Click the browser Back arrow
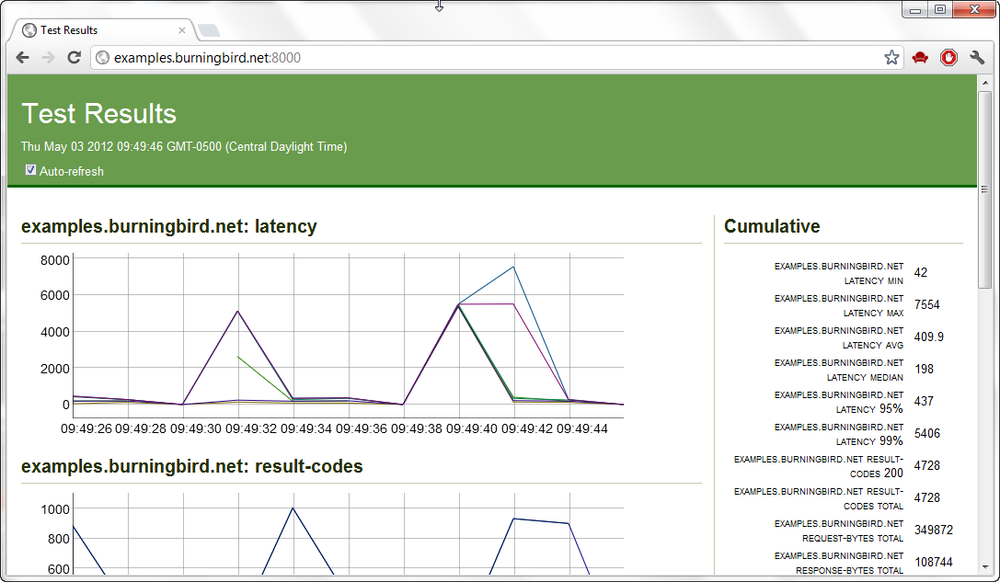The width and height of the screenshot is (1000, 582). [x=22, y=58]
